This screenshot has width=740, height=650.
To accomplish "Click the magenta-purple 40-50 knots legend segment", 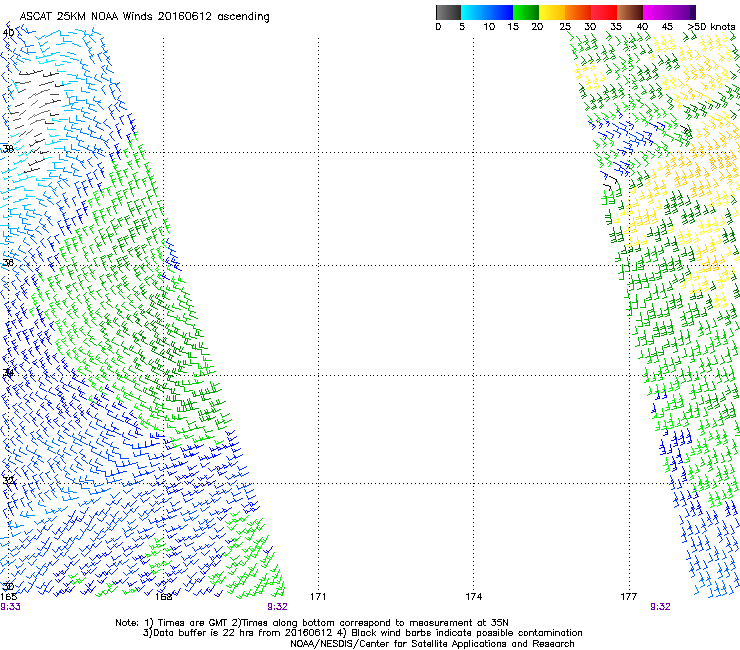I will point(669,12).
